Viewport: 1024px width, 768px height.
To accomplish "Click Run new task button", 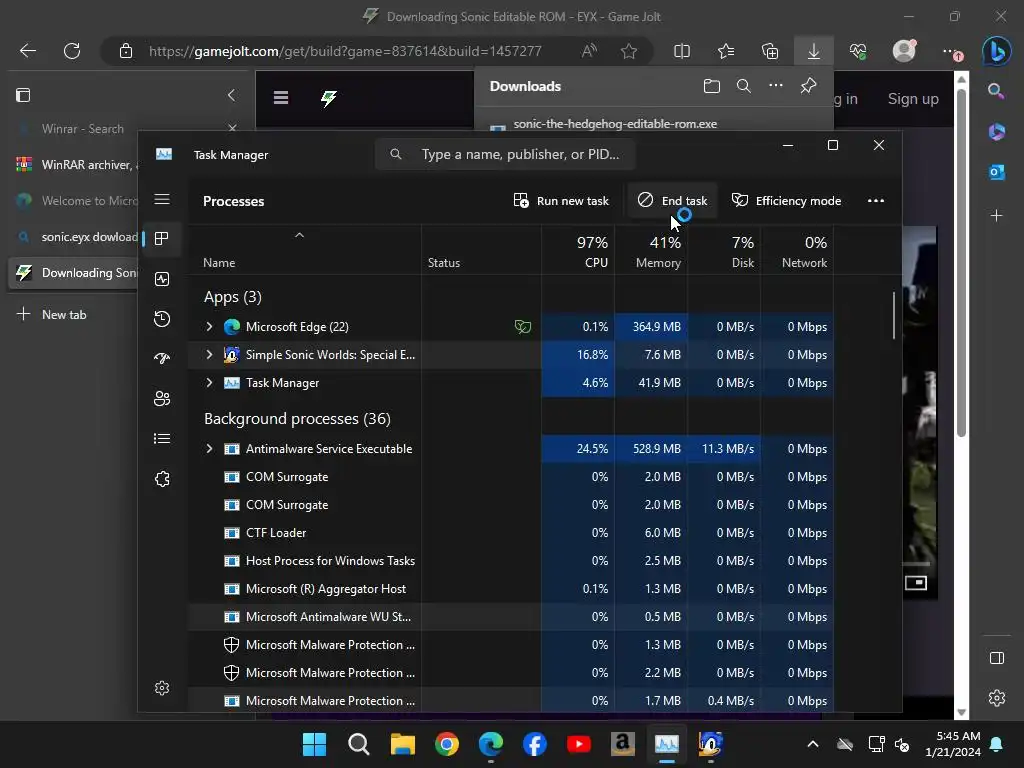I will point(561,200).
